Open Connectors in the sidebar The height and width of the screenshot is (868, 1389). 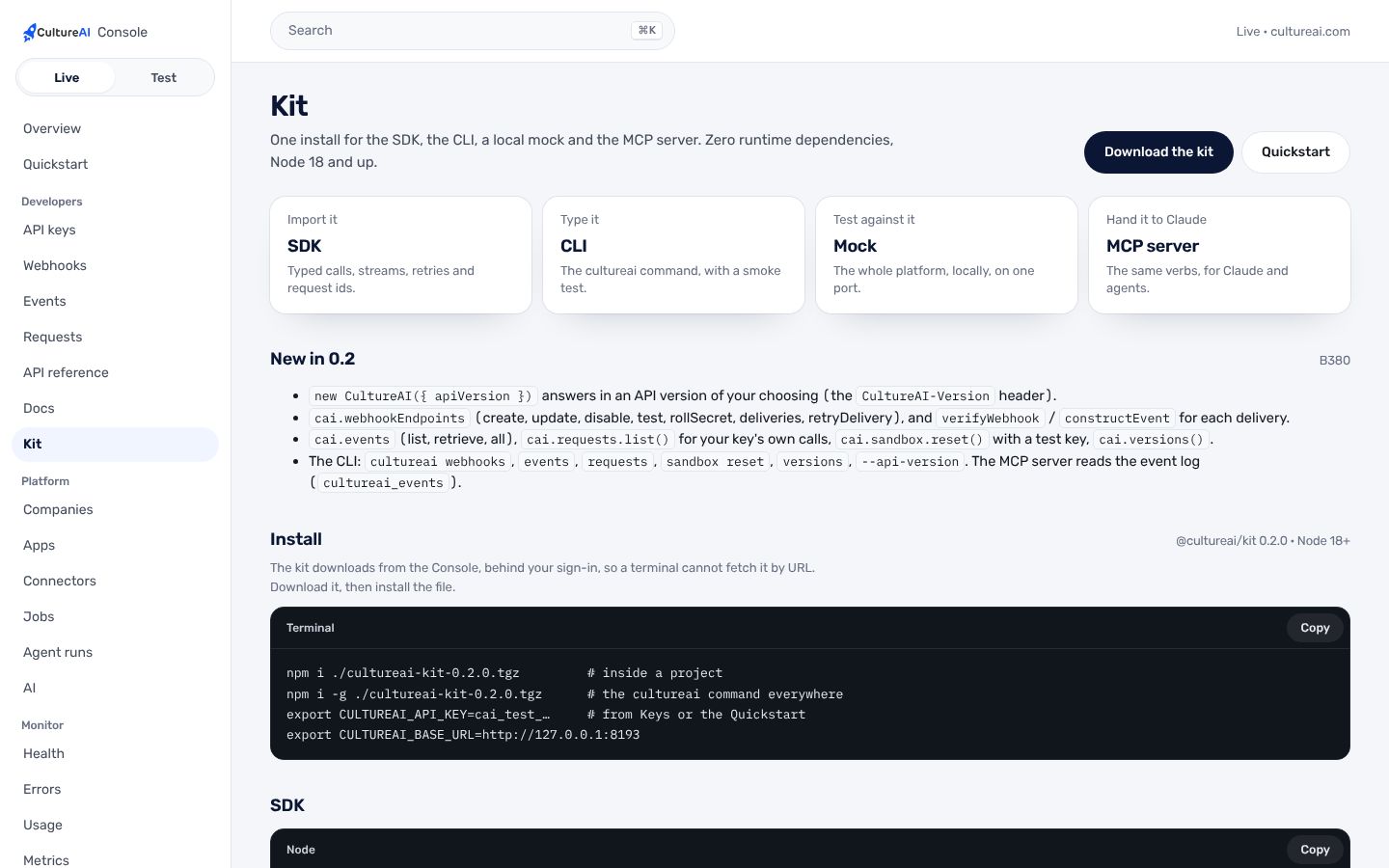(115, 581)
